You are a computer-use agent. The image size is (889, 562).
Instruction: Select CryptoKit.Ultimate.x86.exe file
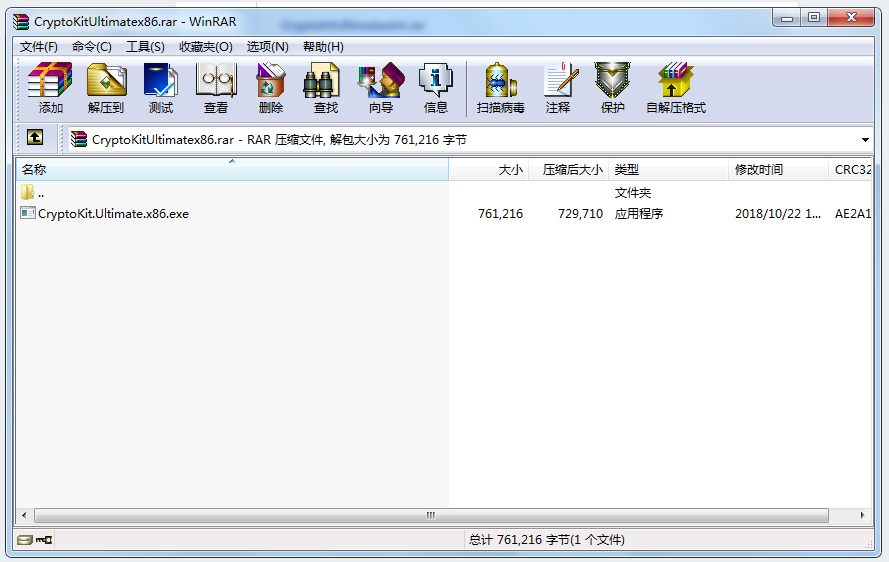[112, 213]
